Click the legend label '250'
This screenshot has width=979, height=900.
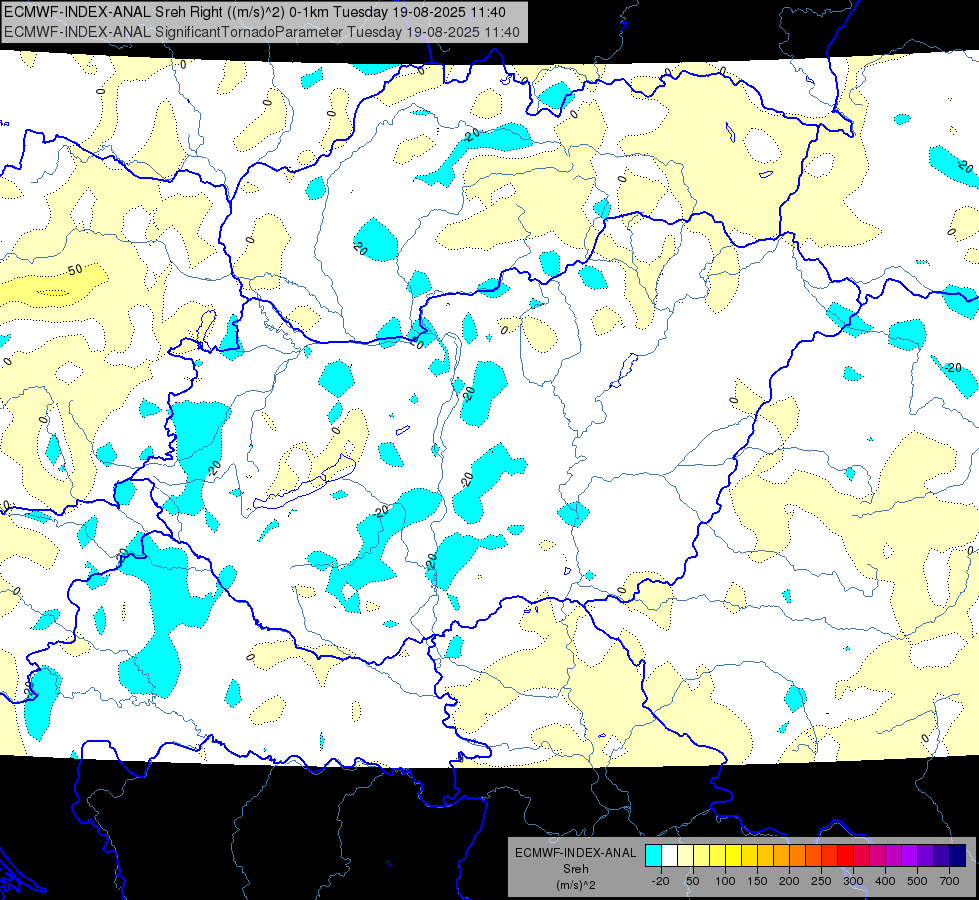(821, 881)
